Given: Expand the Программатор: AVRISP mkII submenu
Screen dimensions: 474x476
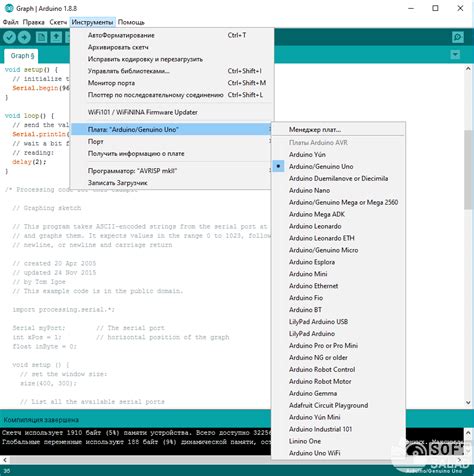Looking at the screenshot, I should point(172,171).
